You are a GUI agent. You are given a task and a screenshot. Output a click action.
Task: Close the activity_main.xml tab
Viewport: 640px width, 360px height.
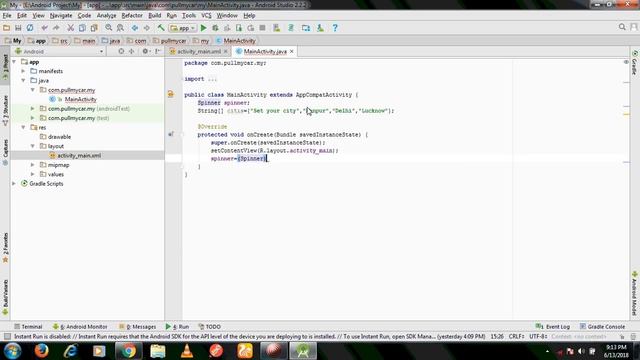coord(225,51)
